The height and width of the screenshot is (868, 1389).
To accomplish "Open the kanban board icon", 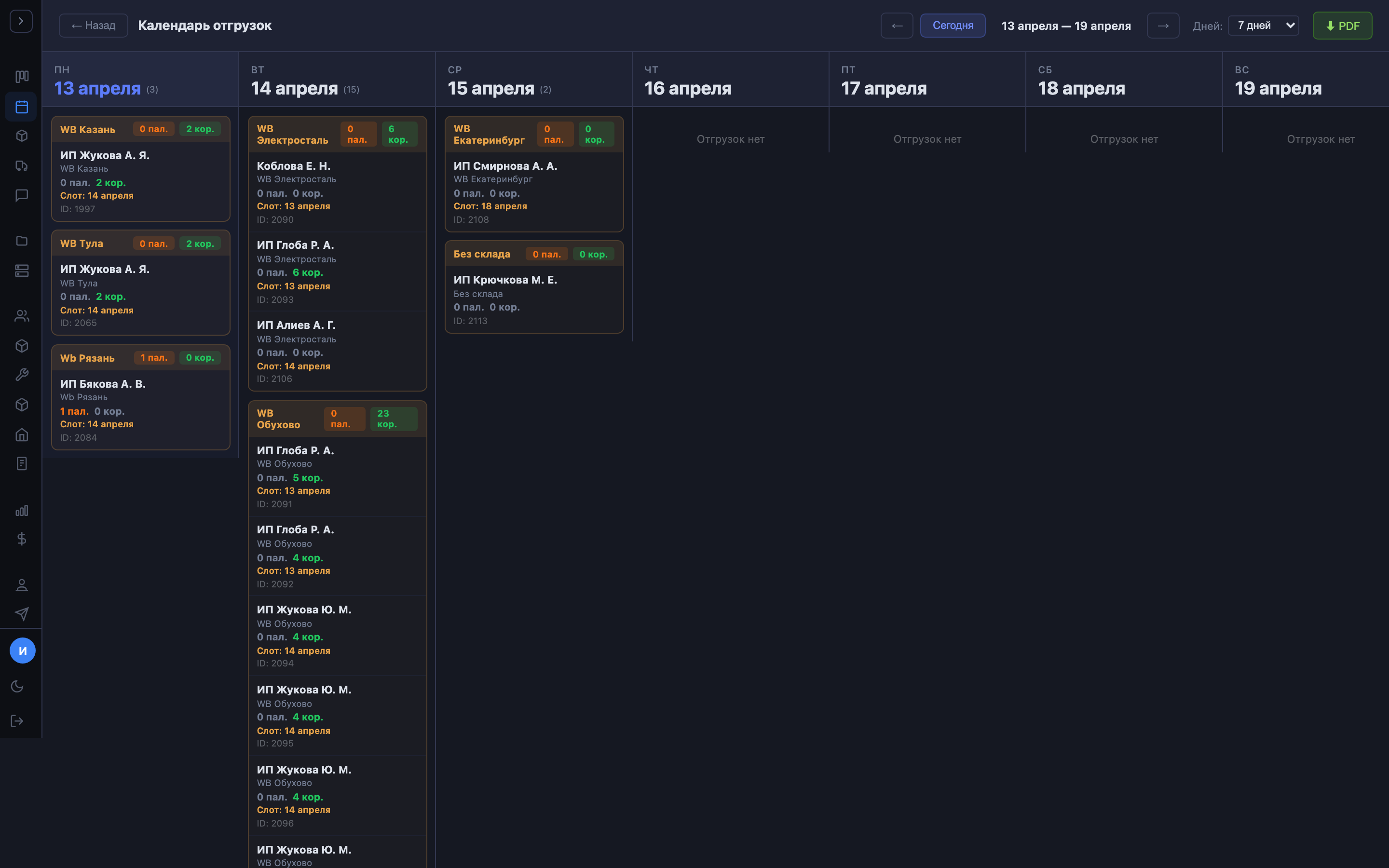I will (22, 76).
